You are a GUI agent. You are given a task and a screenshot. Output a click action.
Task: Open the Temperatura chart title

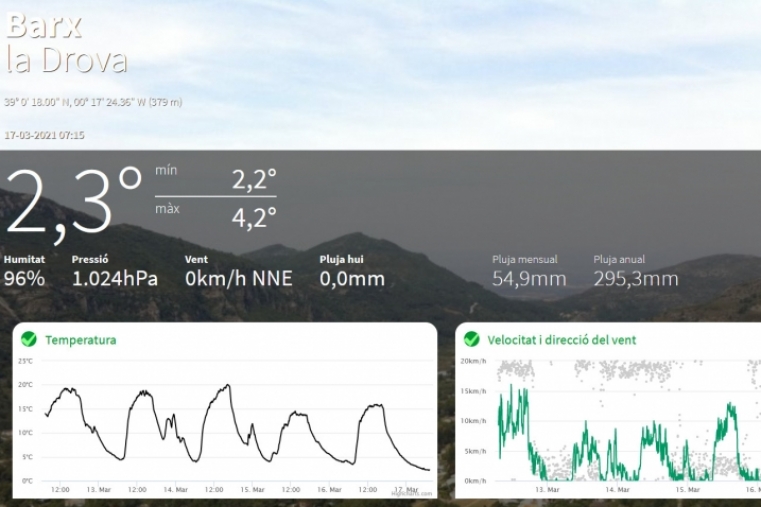point(80,340)
